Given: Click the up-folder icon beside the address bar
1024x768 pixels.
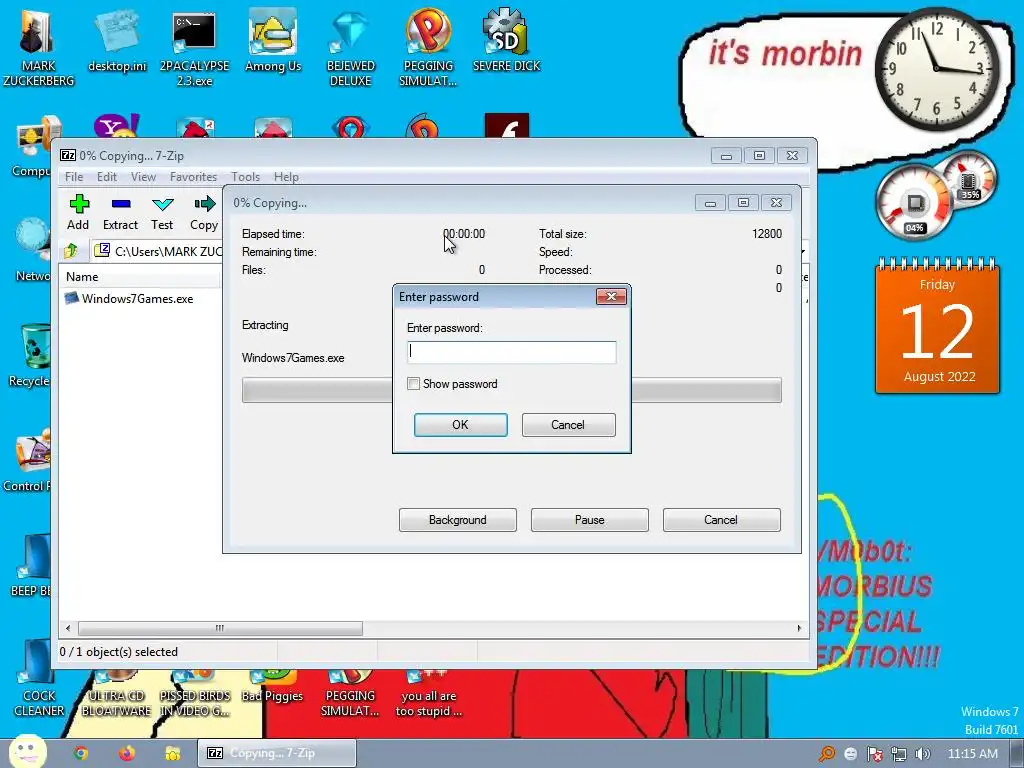Looking at the screenshot, I should pos(71,251).
